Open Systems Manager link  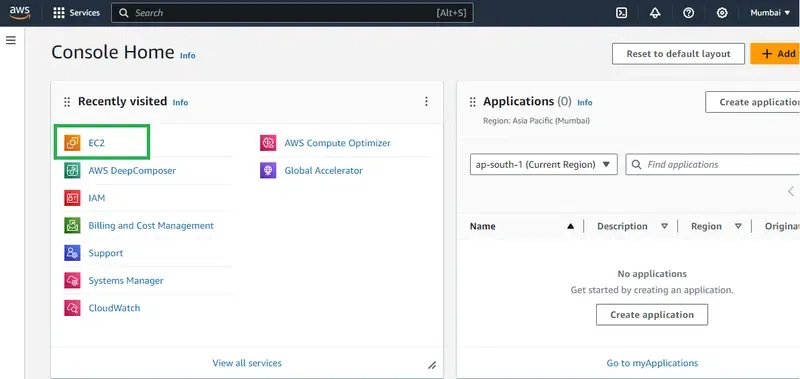(126, 281)
